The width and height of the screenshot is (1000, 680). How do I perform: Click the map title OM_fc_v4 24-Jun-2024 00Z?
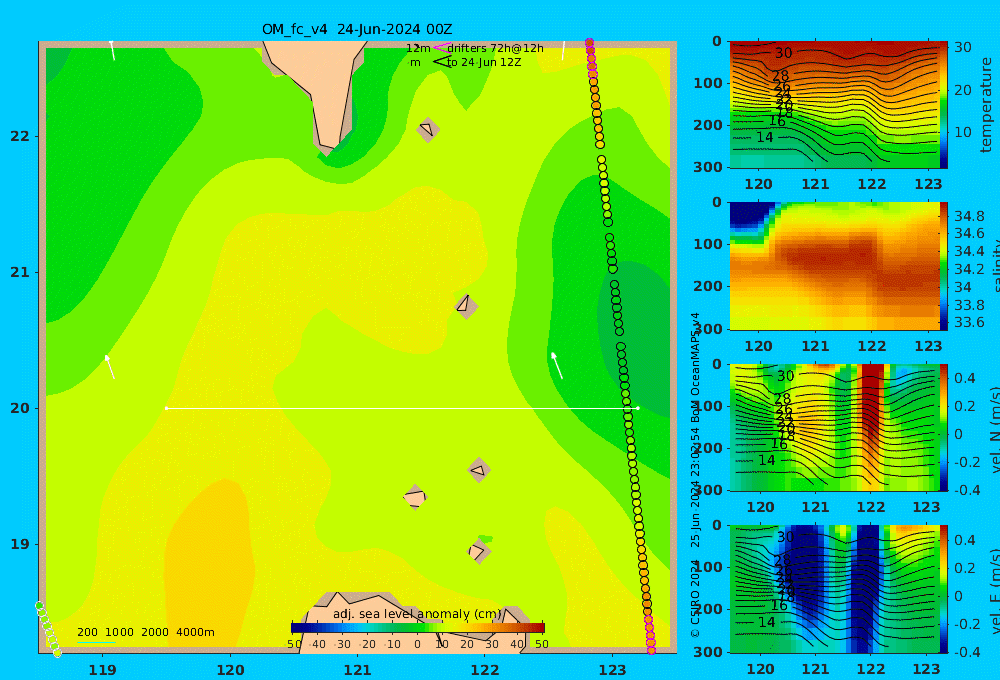(357, 29)
